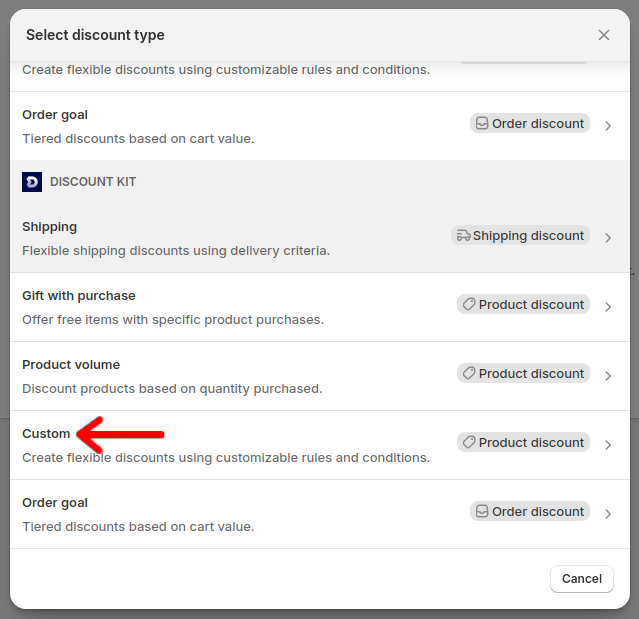Select Gift with purchase discount type
Screen dimensions: 639x619
(79, 295)
